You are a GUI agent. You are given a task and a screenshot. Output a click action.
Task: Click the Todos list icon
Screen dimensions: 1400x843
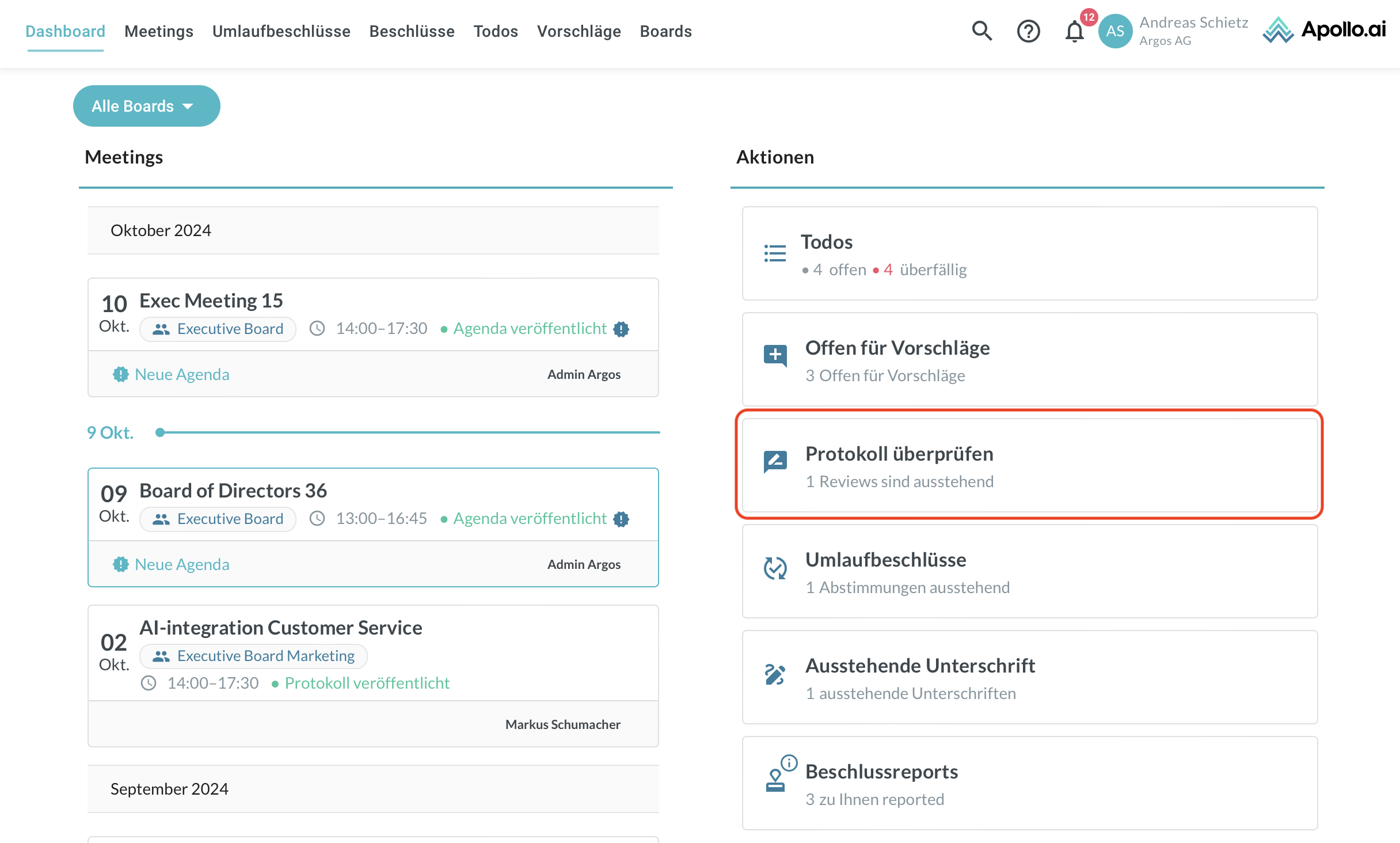click(x=775, y=253)
